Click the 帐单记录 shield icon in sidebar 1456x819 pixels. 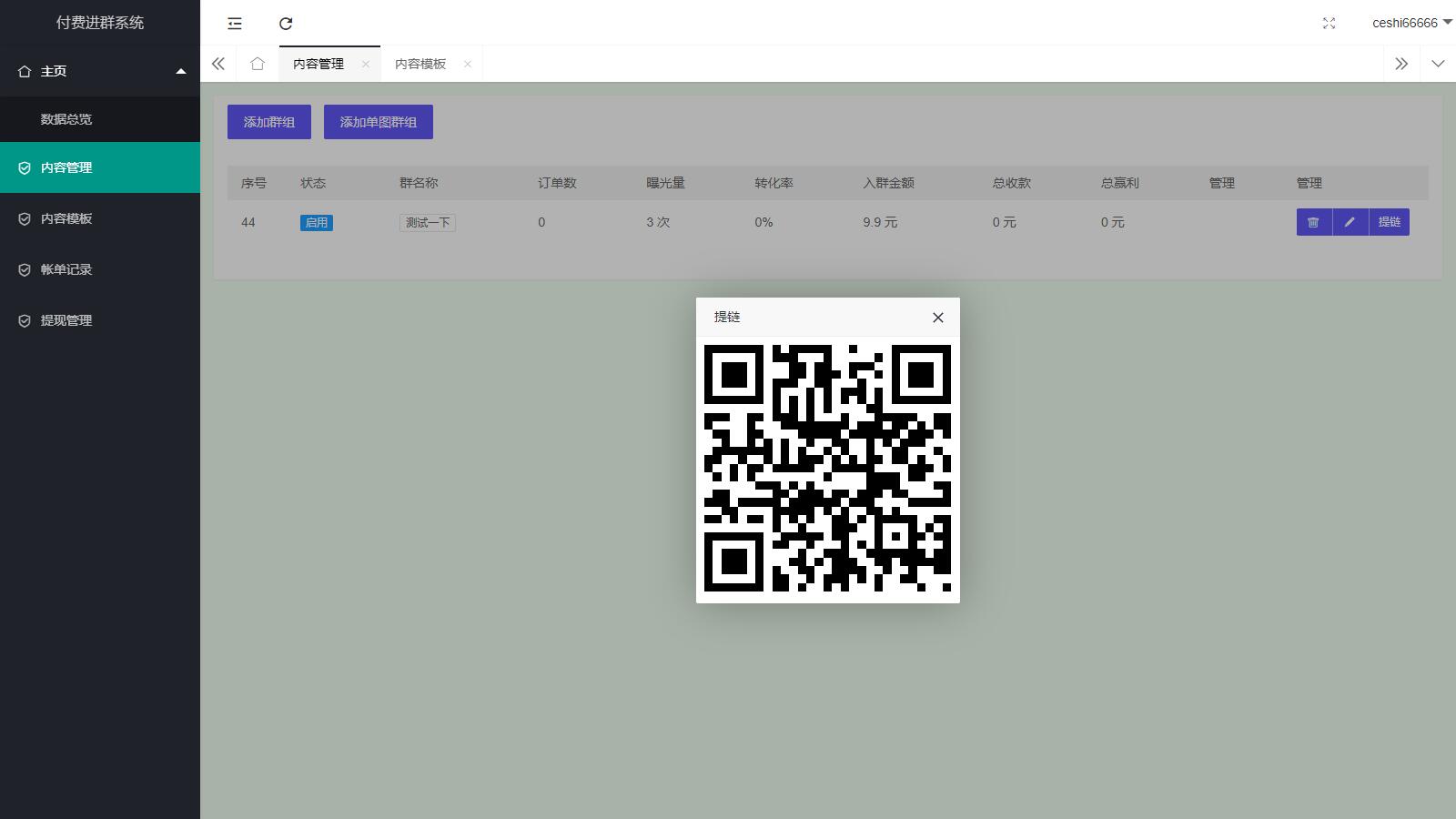(25, 269)
